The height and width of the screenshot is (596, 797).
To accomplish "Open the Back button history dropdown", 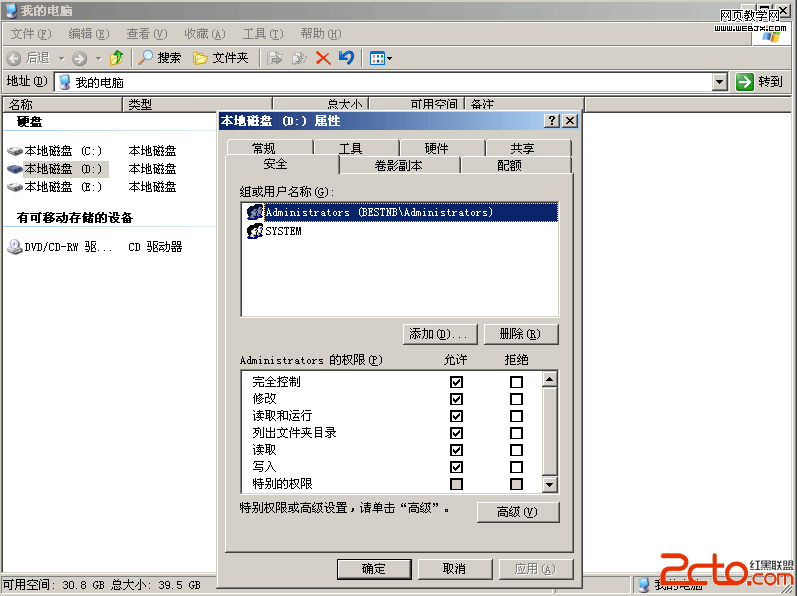I will (x=62, y=58).
